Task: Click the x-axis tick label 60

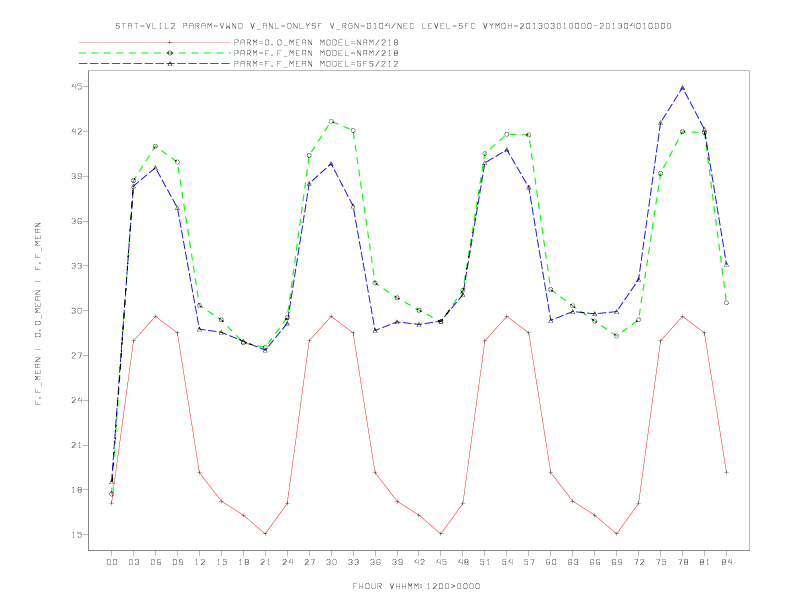Action: 551,562
